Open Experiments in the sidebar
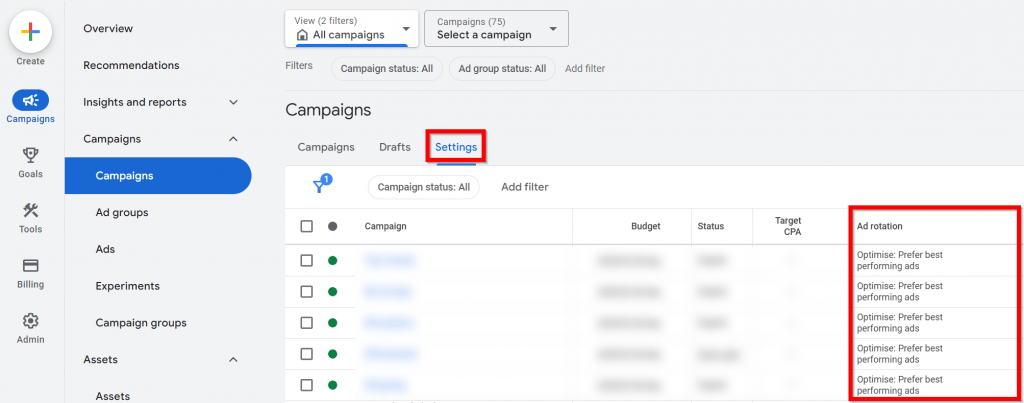1024x403 pixels. pyautogui.click(x=127, y=286)
